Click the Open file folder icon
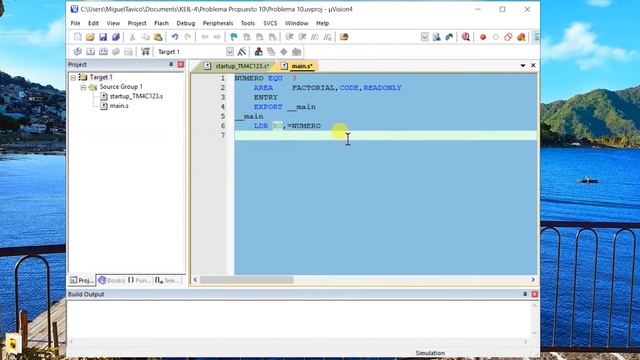 pos(90,37)
